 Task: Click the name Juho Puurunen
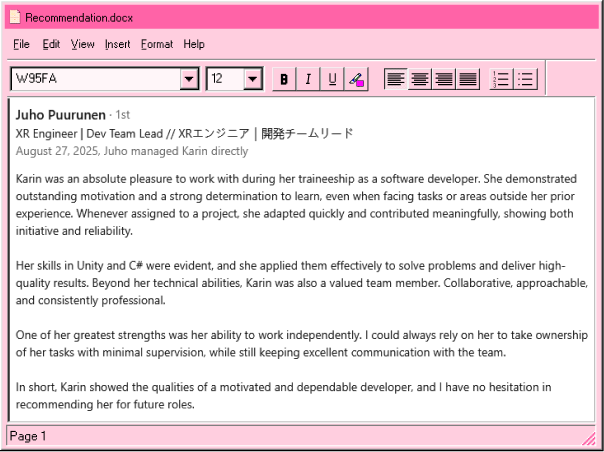pos(60,115)
